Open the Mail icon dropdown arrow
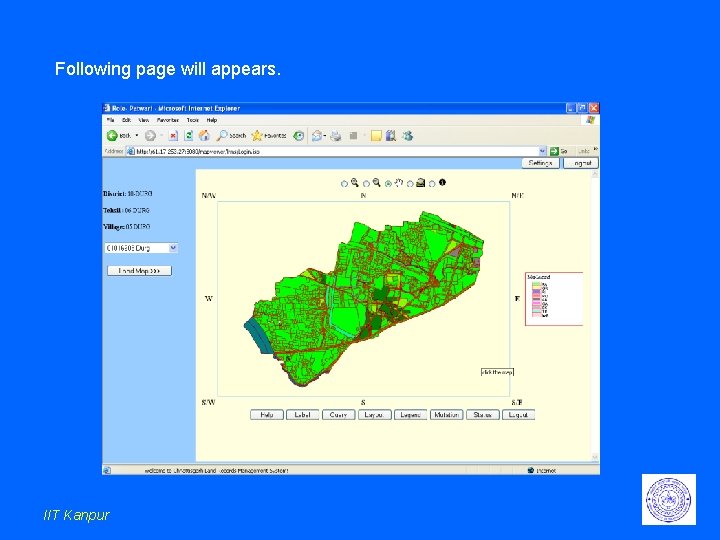 click(325, 135)
